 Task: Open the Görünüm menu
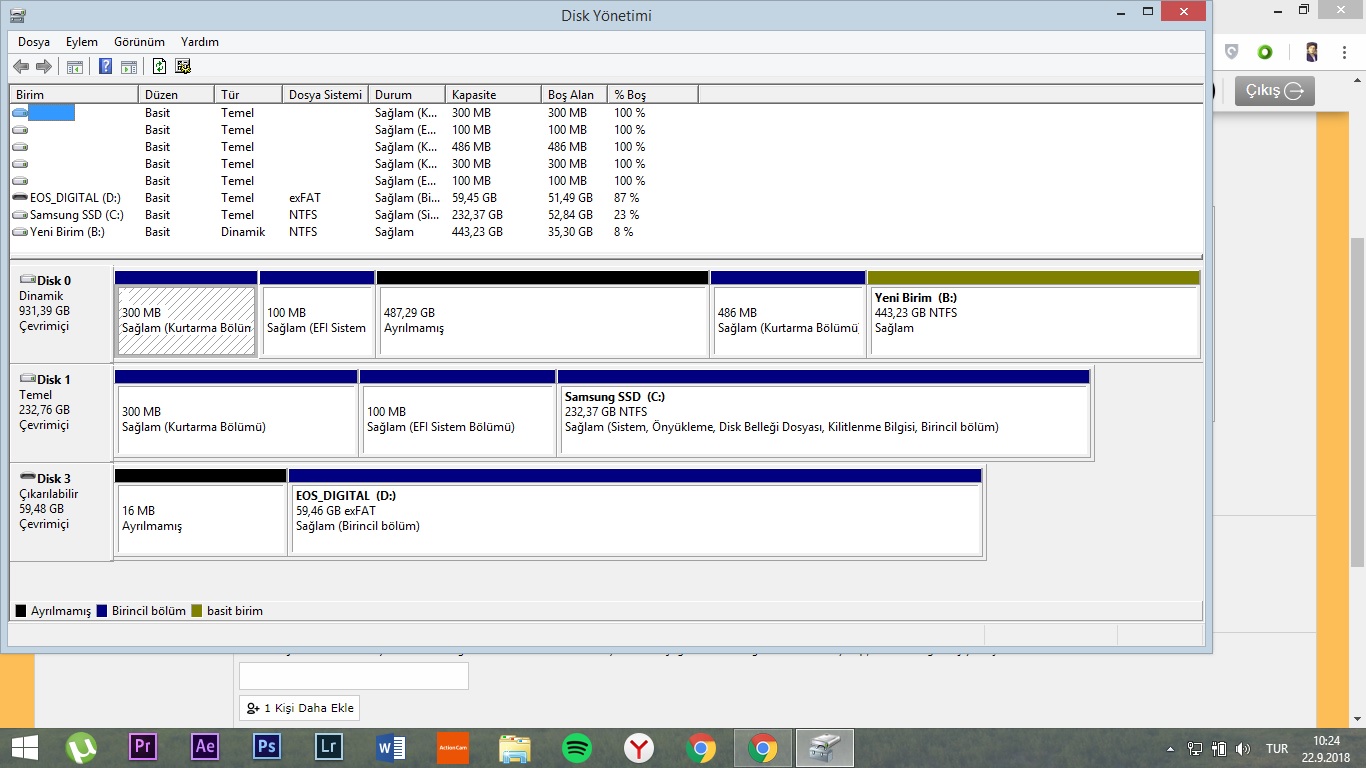click(x=139, y=42)
